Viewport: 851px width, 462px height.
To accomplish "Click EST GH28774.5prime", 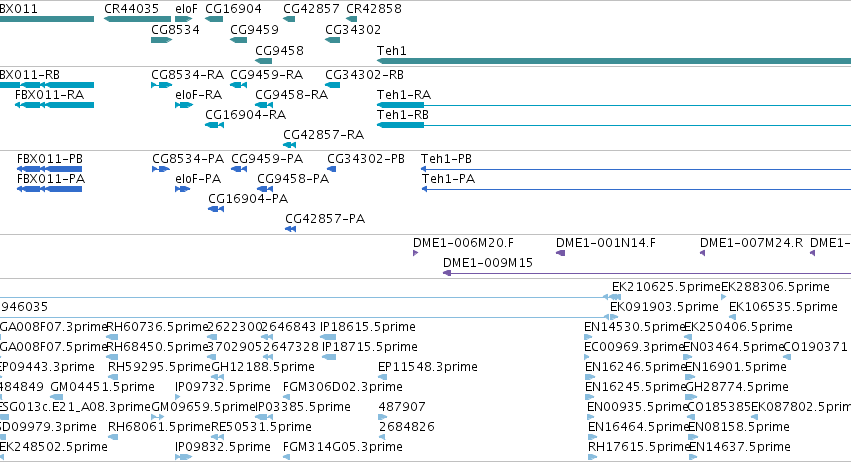I will coord(737,387).
